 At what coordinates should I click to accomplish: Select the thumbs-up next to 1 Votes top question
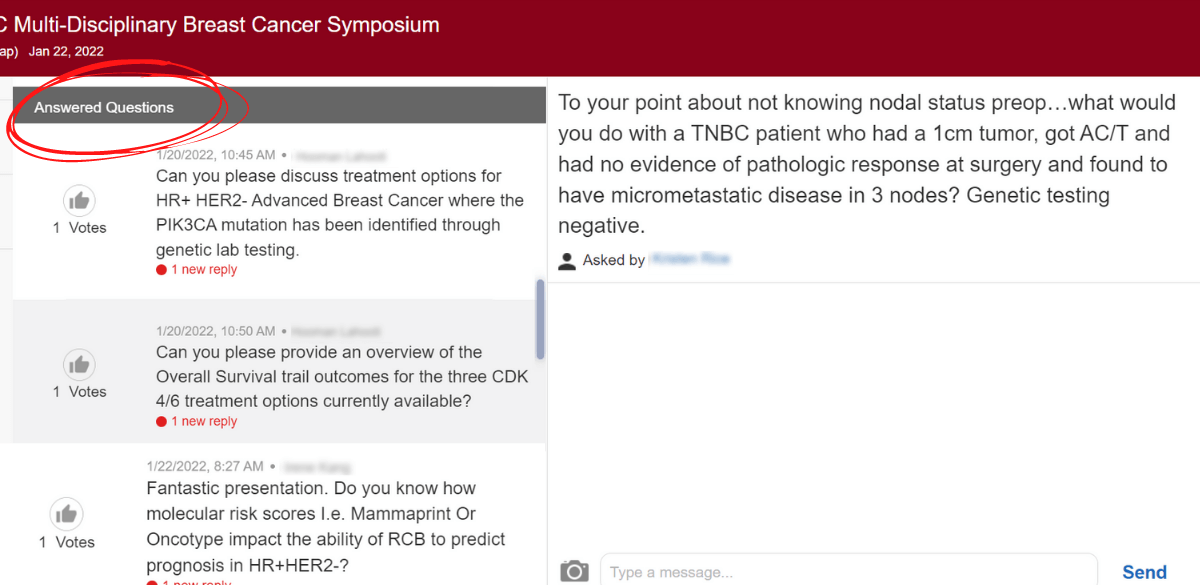coord(79,200)
